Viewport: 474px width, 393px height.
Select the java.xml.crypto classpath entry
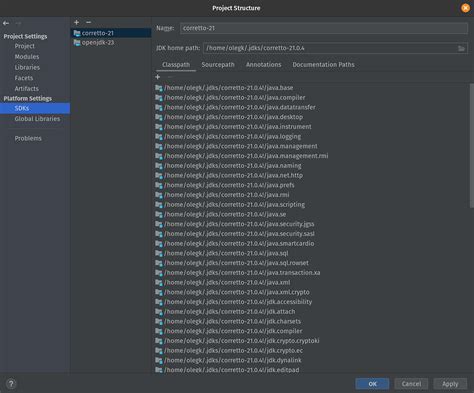(232, 292)
